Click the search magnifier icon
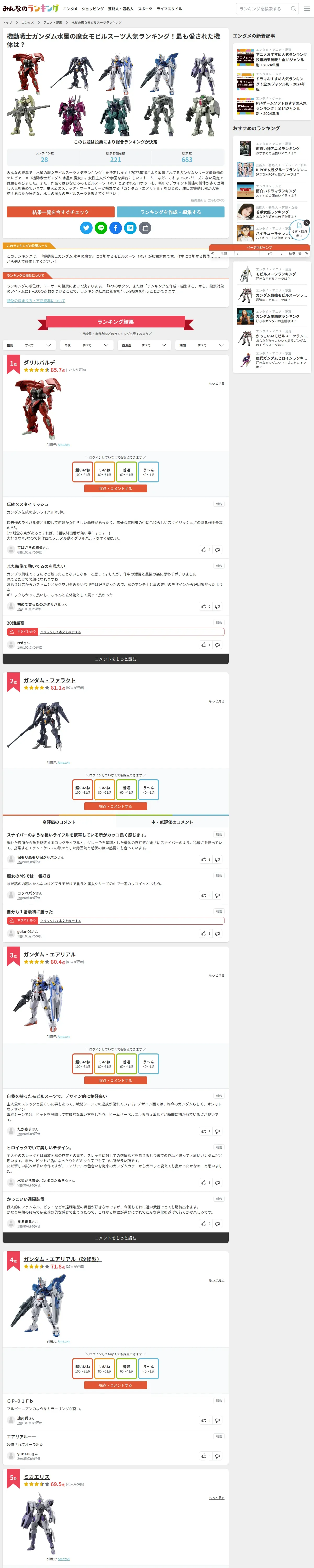 [x=293, y=9]
